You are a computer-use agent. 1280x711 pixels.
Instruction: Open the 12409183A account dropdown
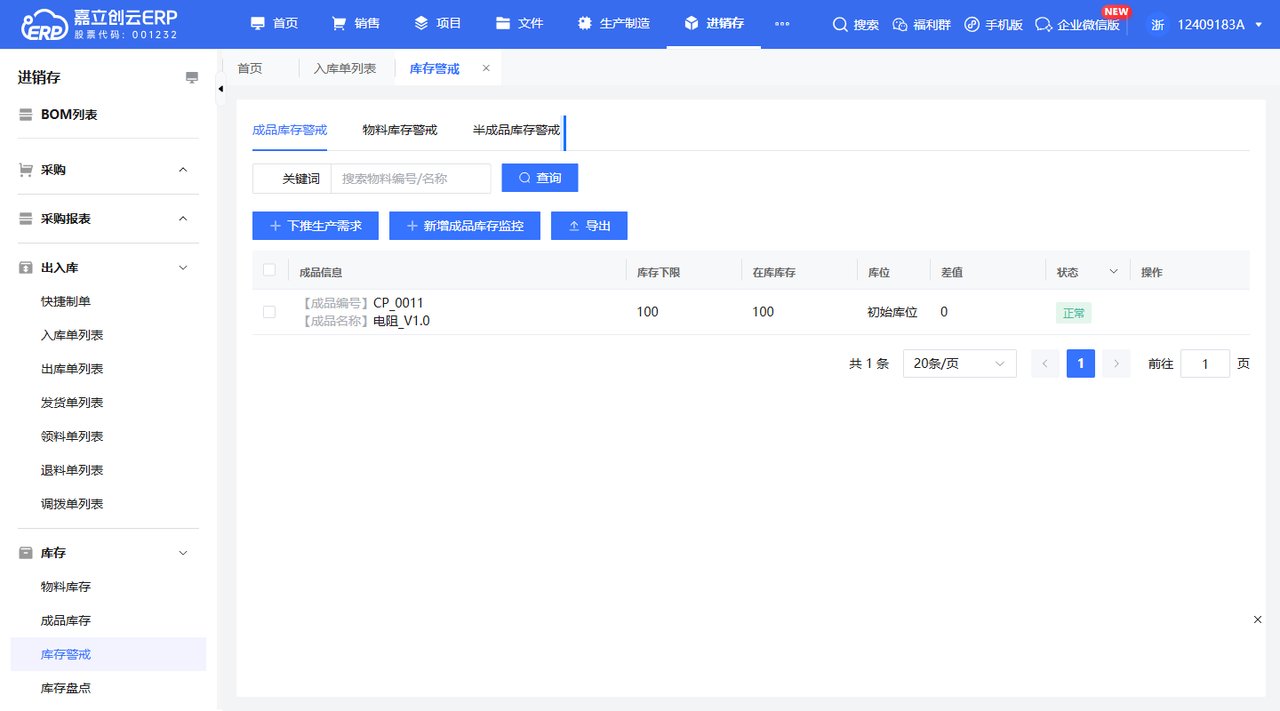point(1219,24)
